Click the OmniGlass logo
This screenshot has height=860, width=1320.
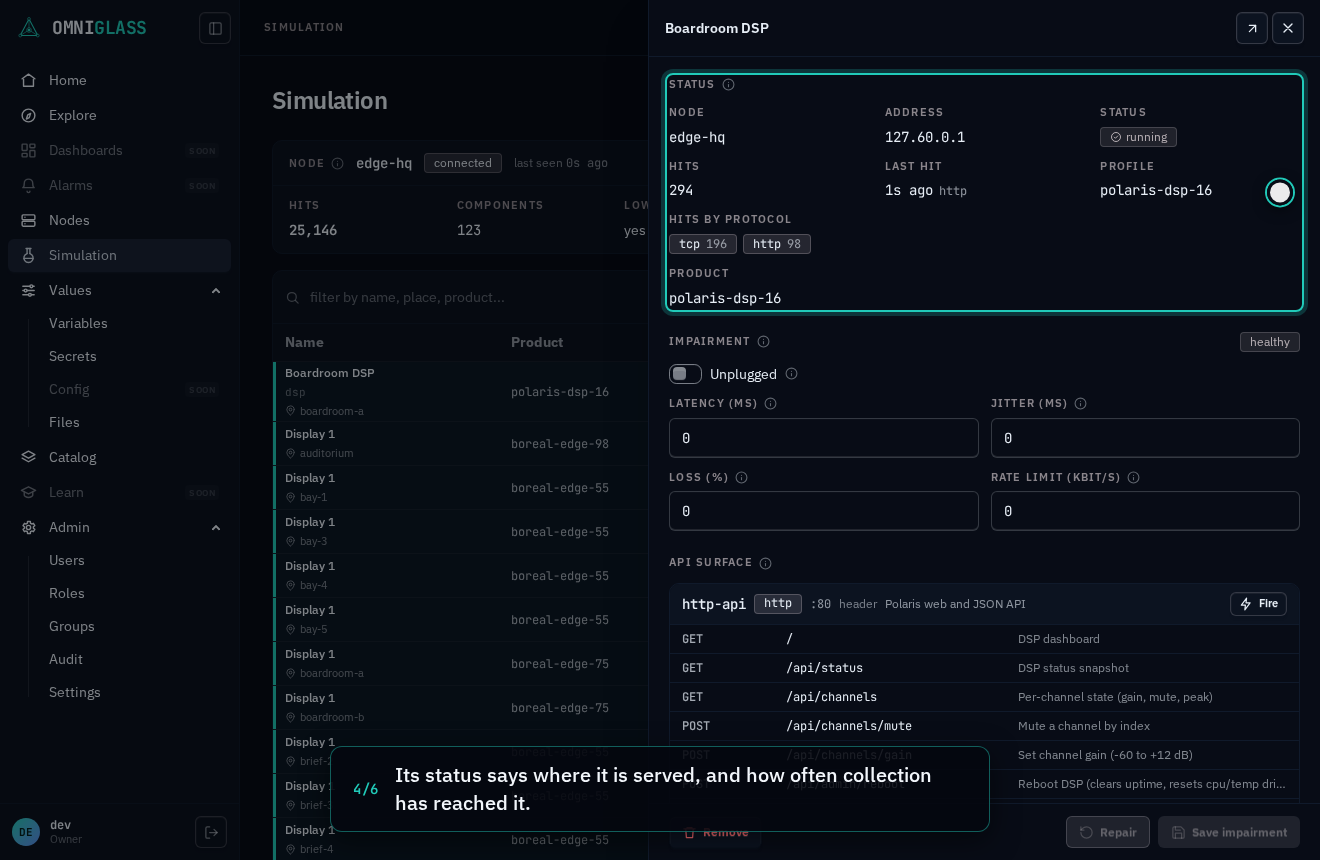(x=82, y=28)
